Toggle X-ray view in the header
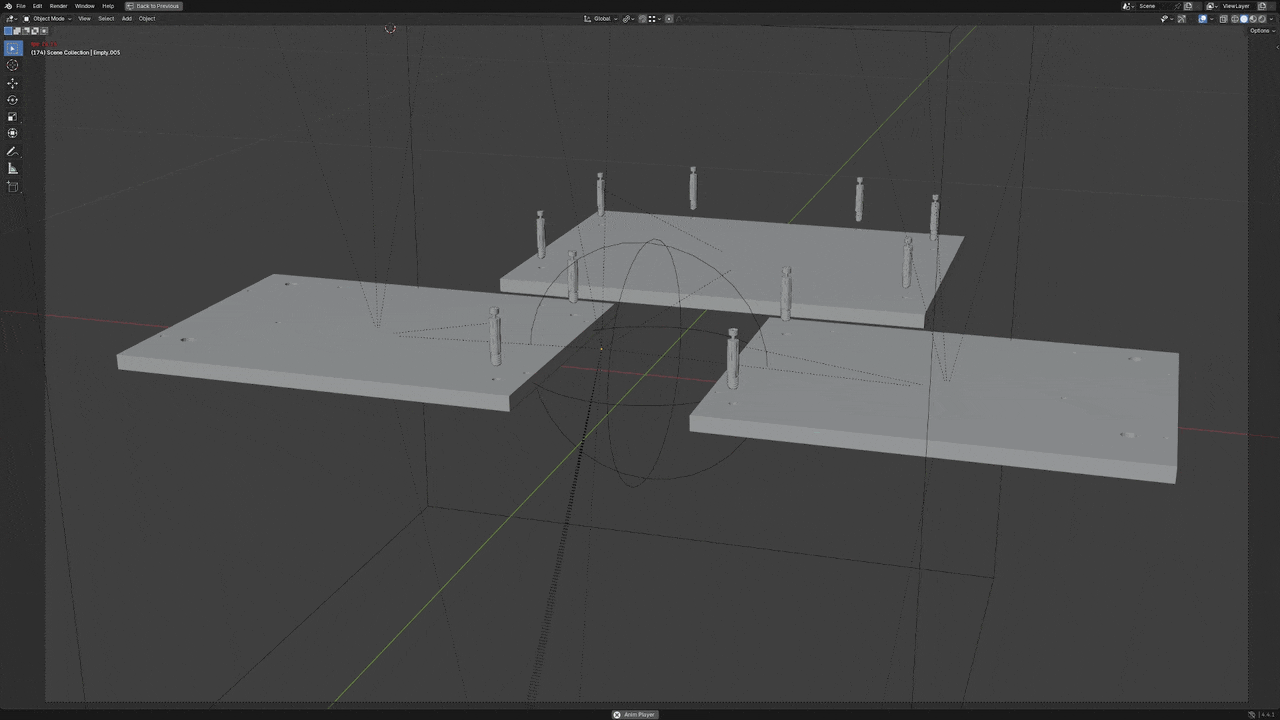 (1223, 19)
